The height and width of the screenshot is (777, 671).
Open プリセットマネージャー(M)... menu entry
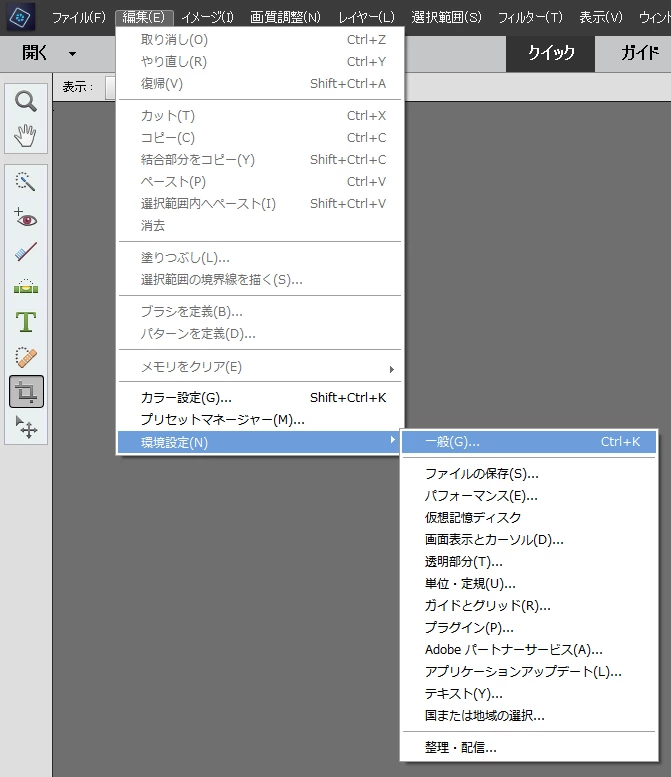tap(260, 420)
